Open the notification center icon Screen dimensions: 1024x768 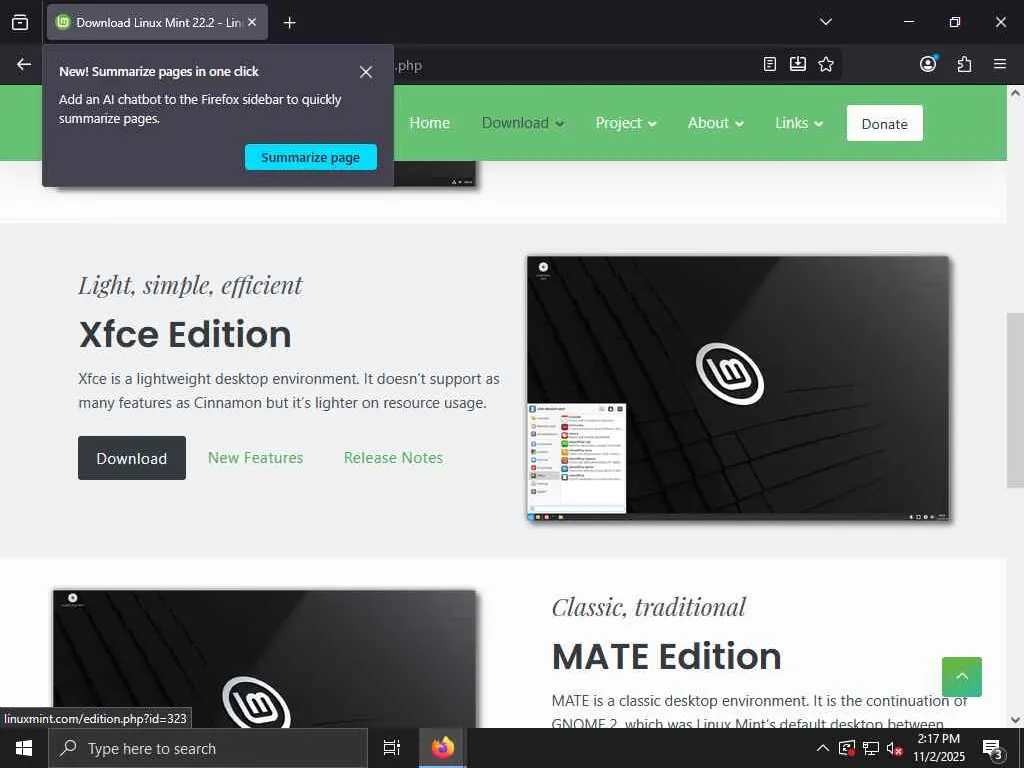(993, 748)
